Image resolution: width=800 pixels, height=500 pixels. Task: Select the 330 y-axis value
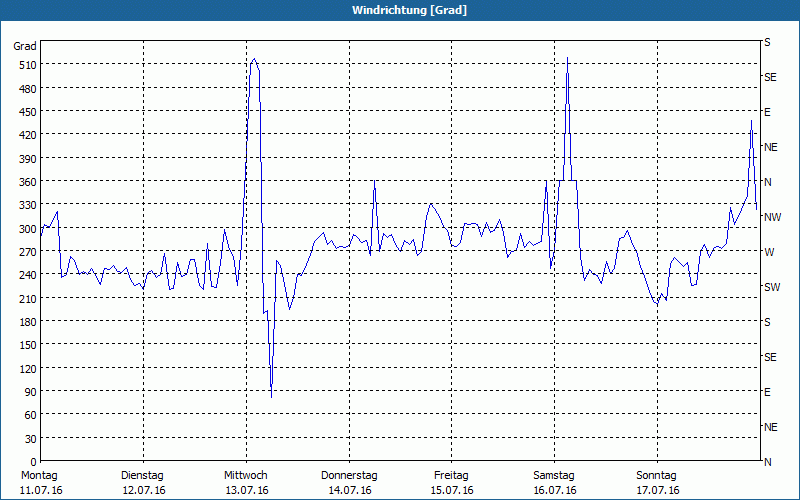point(28,205)
